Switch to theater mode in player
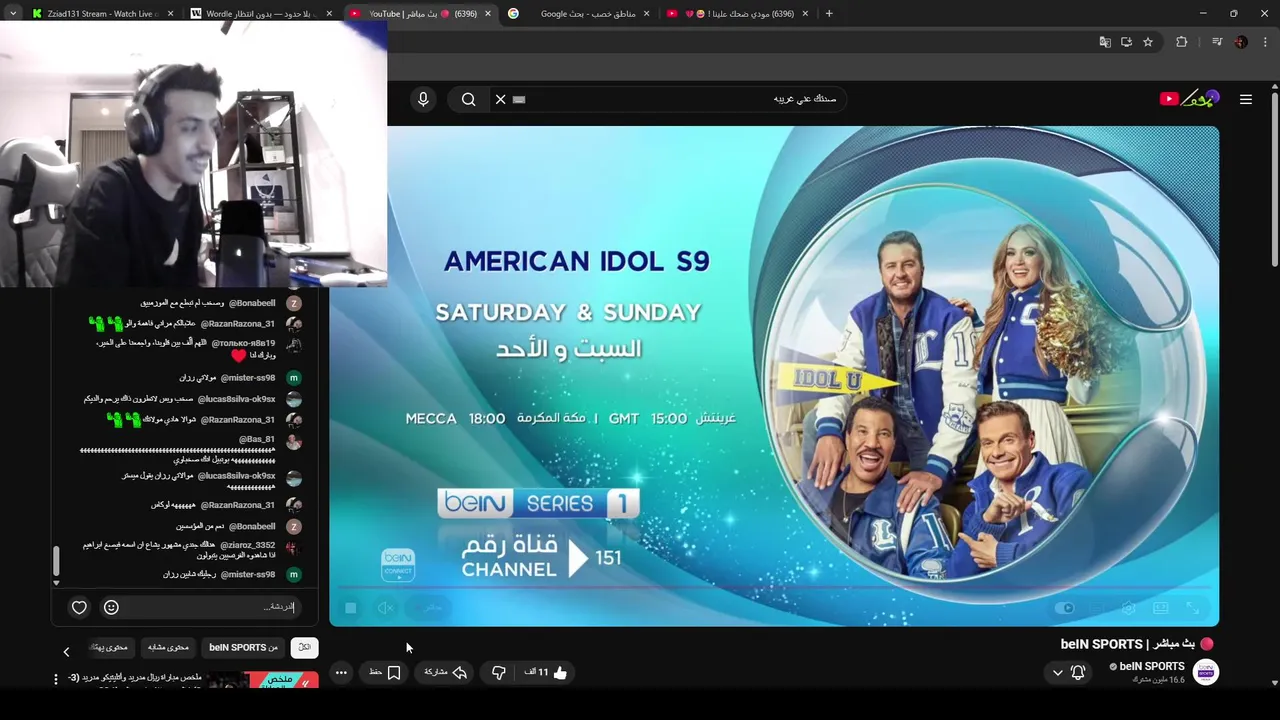1280x720 pixels. coord(1161,607)
